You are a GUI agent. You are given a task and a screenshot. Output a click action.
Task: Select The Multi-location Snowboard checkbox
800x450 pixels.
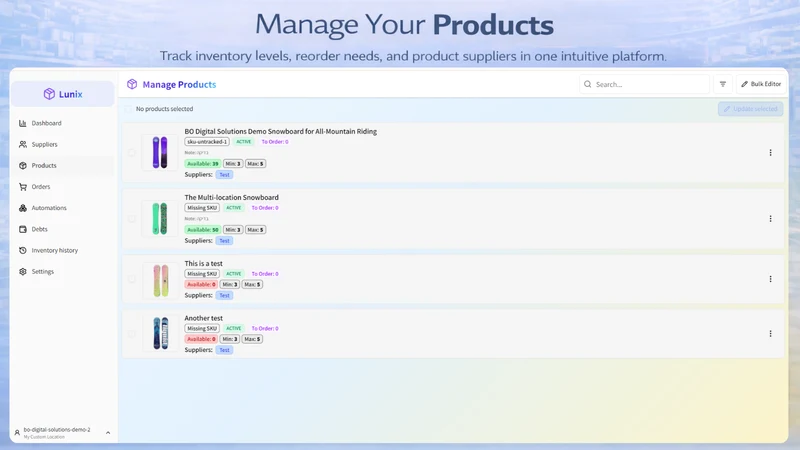pyautogui.click(x=132, y=219)
